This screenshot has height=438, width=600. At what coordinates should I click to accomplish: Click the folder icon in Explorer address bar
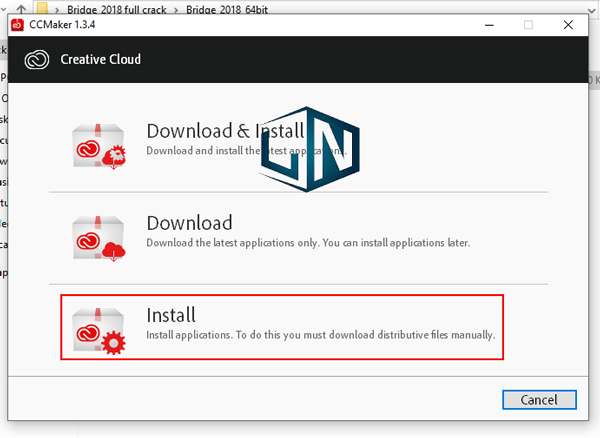coord(42,8)
